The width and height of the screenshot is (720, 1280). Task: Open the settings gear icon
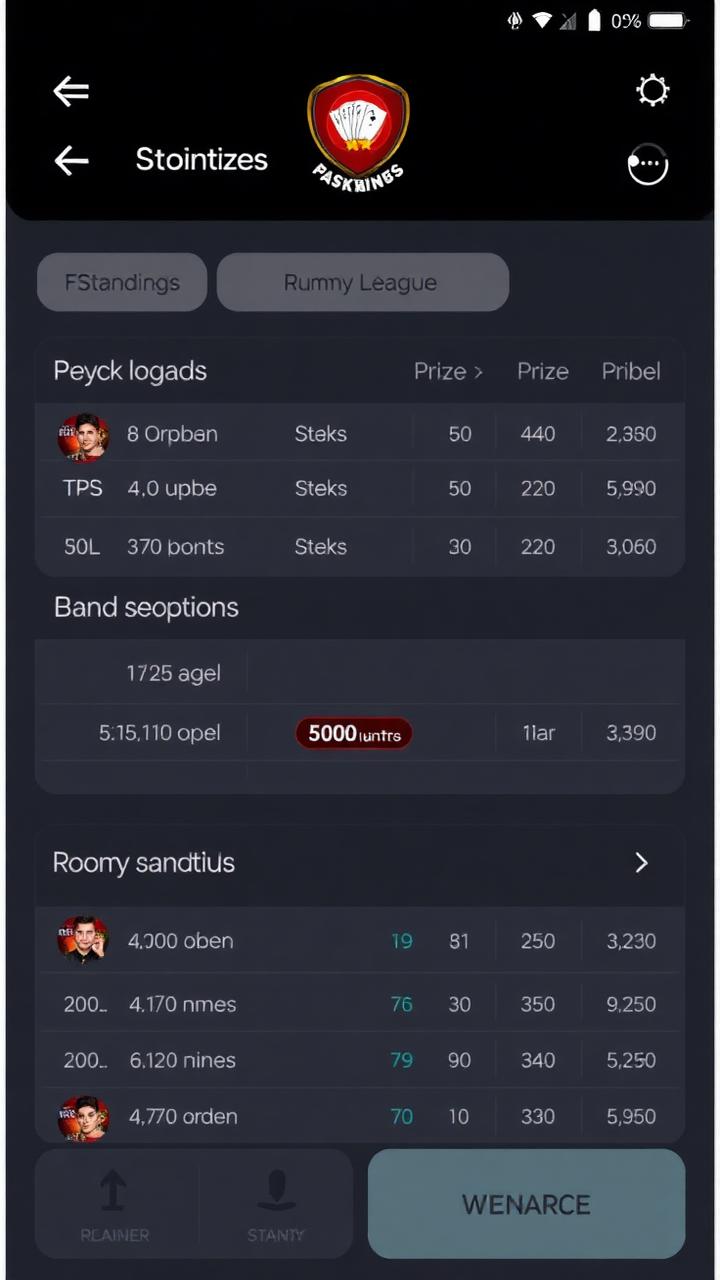pyautogui.click(x=652, y=91)
